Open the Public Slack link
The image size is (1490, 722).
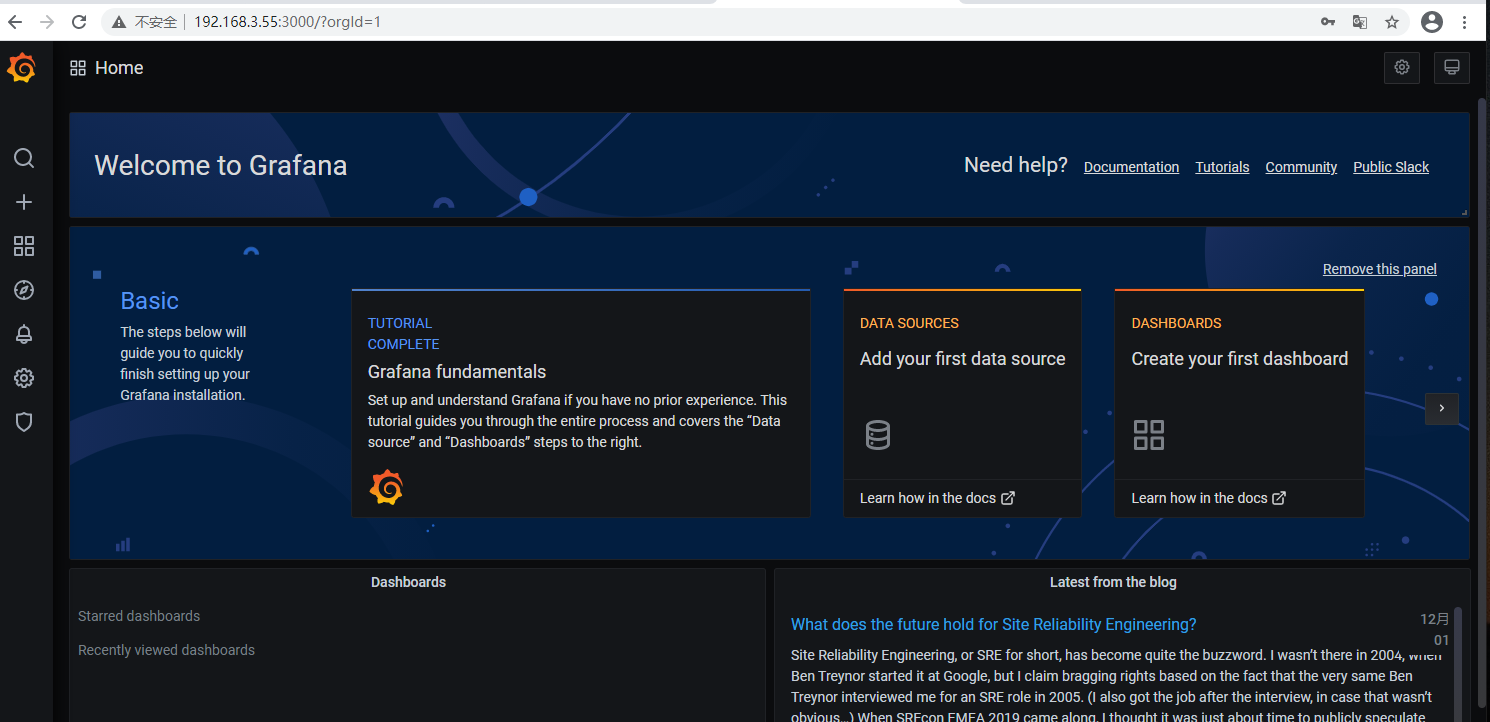pos(1391,167)
